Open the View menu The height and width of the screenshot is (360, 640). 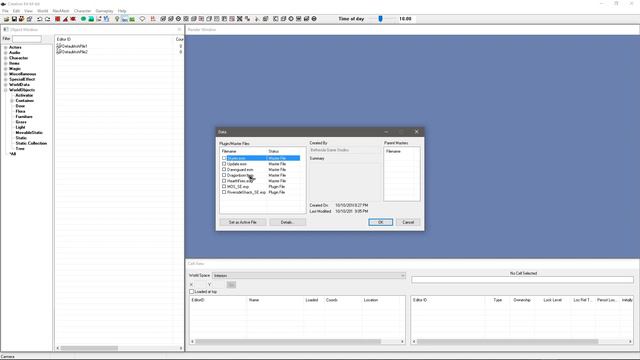point(28,11)
